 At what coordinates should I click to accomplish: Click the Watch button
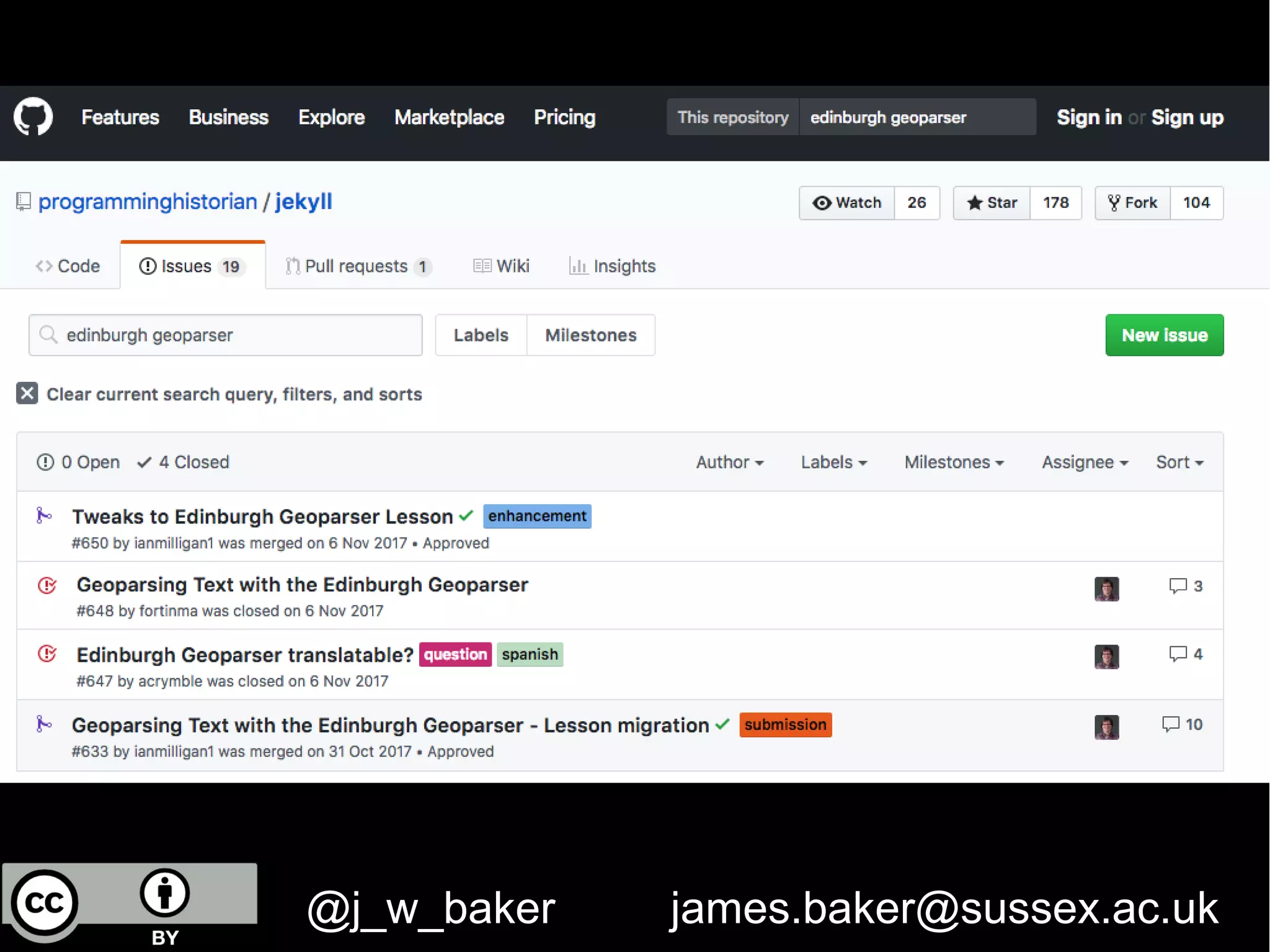pos(847,203)
